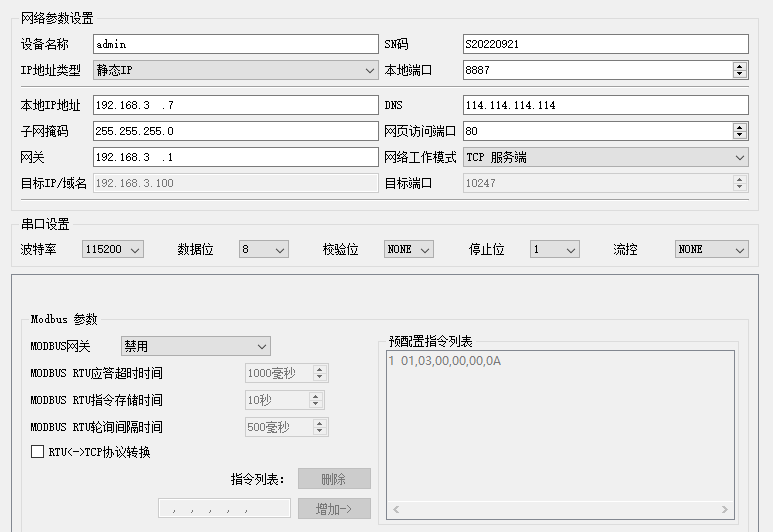Click the SN码 text field
The image size is (773, 532).
pos(605,44)
